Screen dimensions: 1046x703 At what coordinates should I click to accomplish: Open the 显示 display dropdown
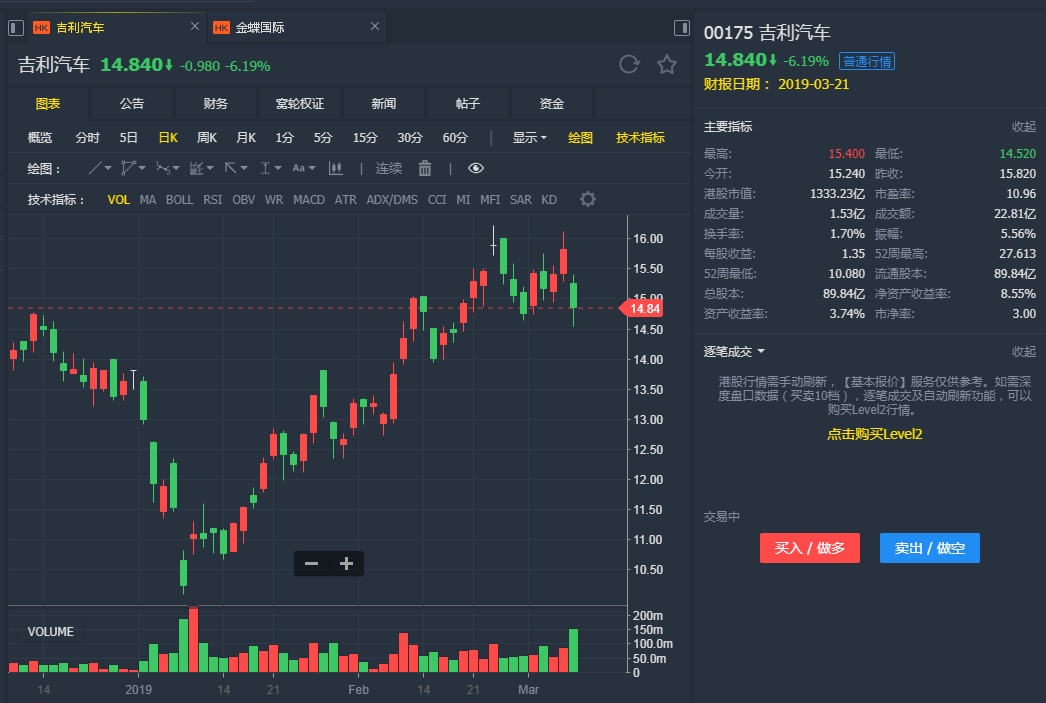tap(529, 138)
